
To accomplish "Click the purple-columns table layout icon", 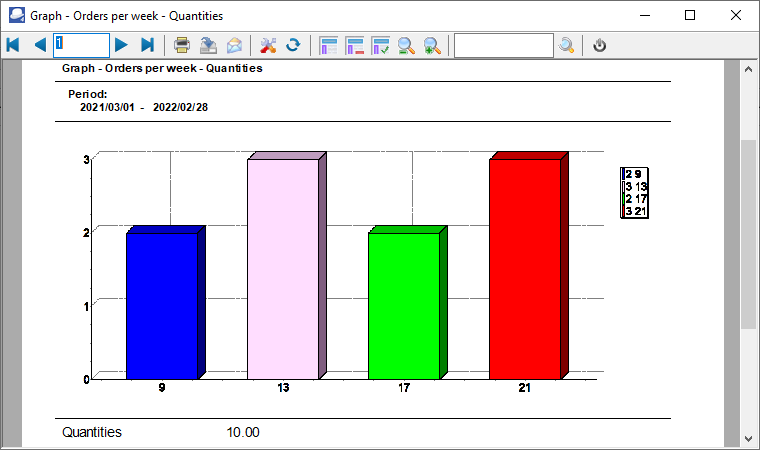I will [x=329, y=46].
